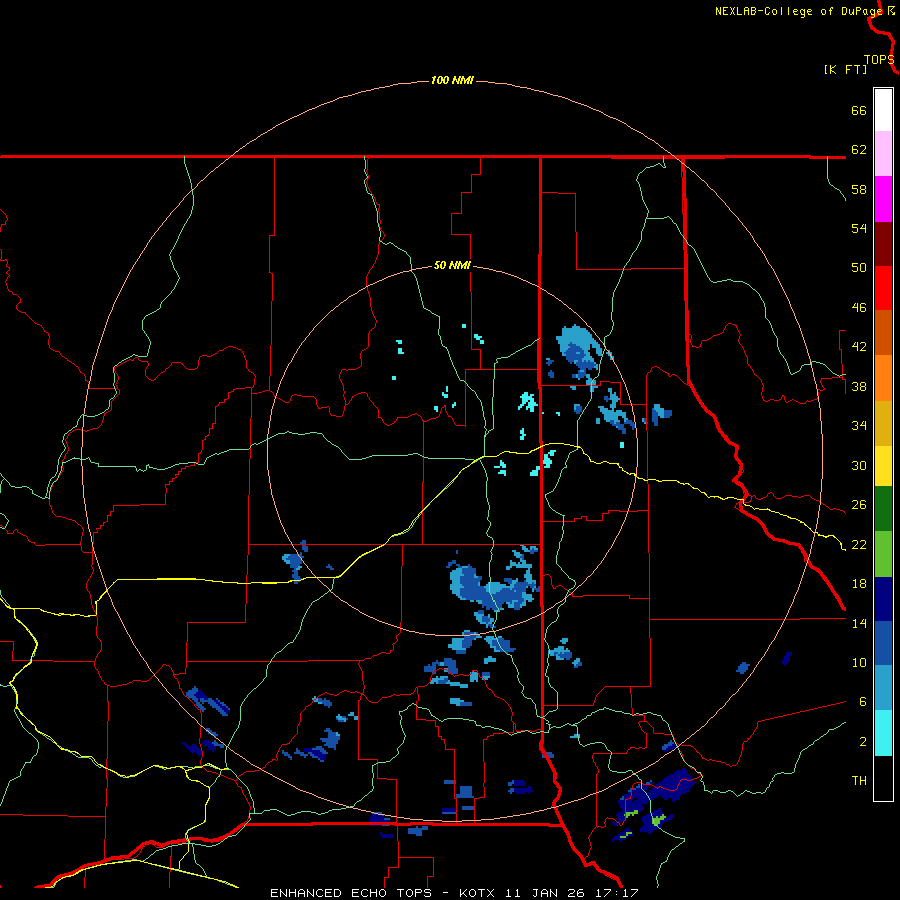The height and width of the screenshot is (900, 900).
Task: Click the legend value 38
Action: [859, 386]
